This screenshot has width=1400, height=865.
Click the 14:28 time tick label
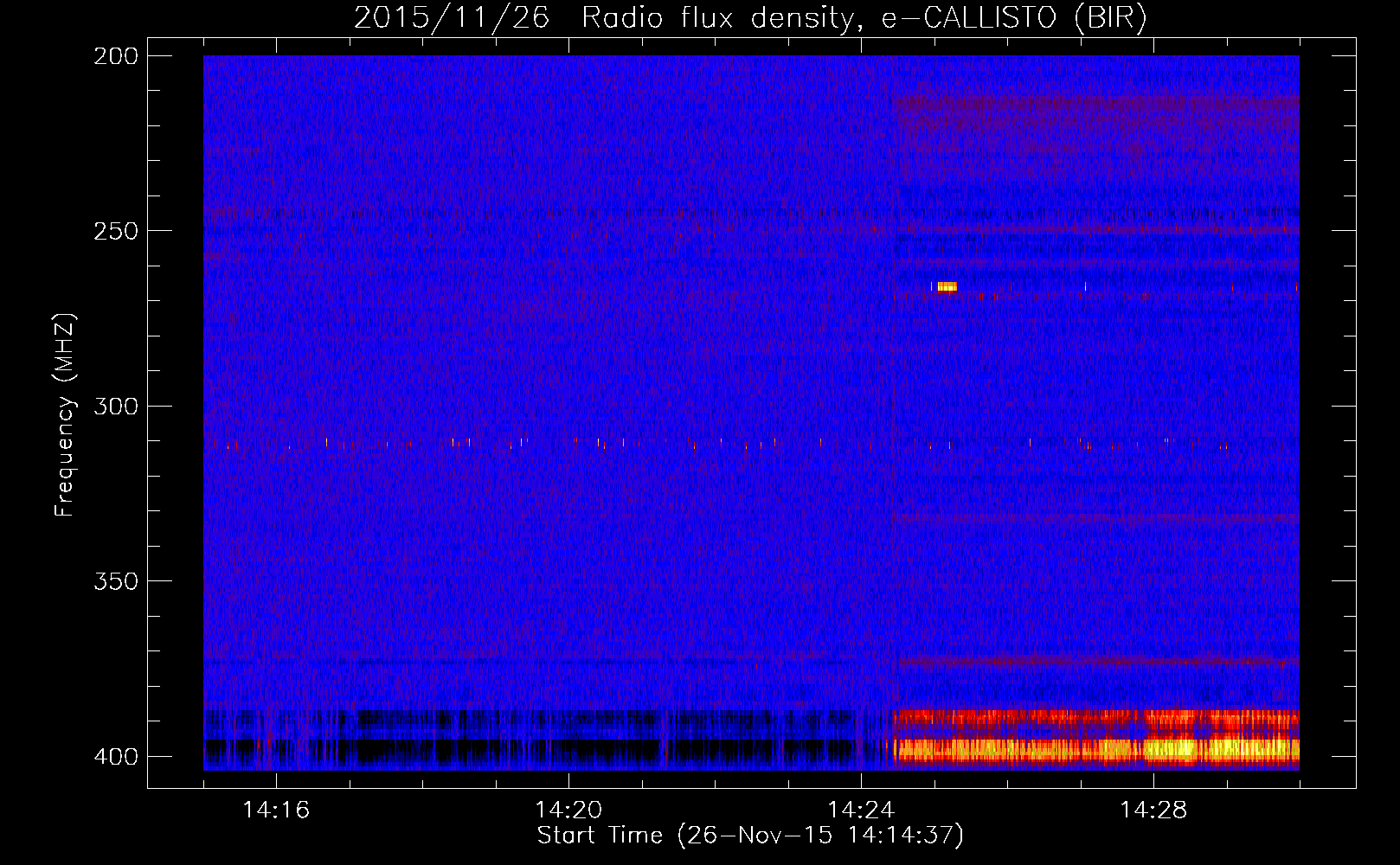click(1153, 811)
